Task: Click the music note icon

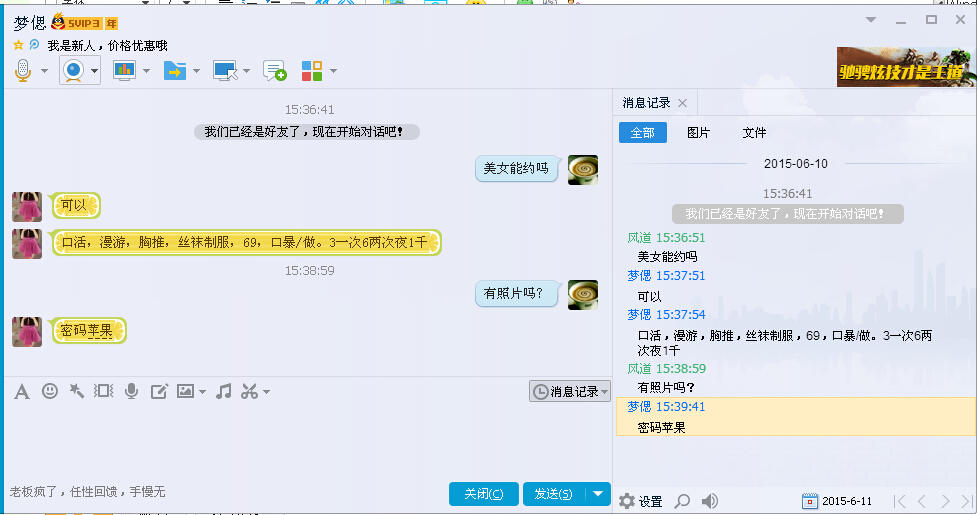Action: pos(223,391)
